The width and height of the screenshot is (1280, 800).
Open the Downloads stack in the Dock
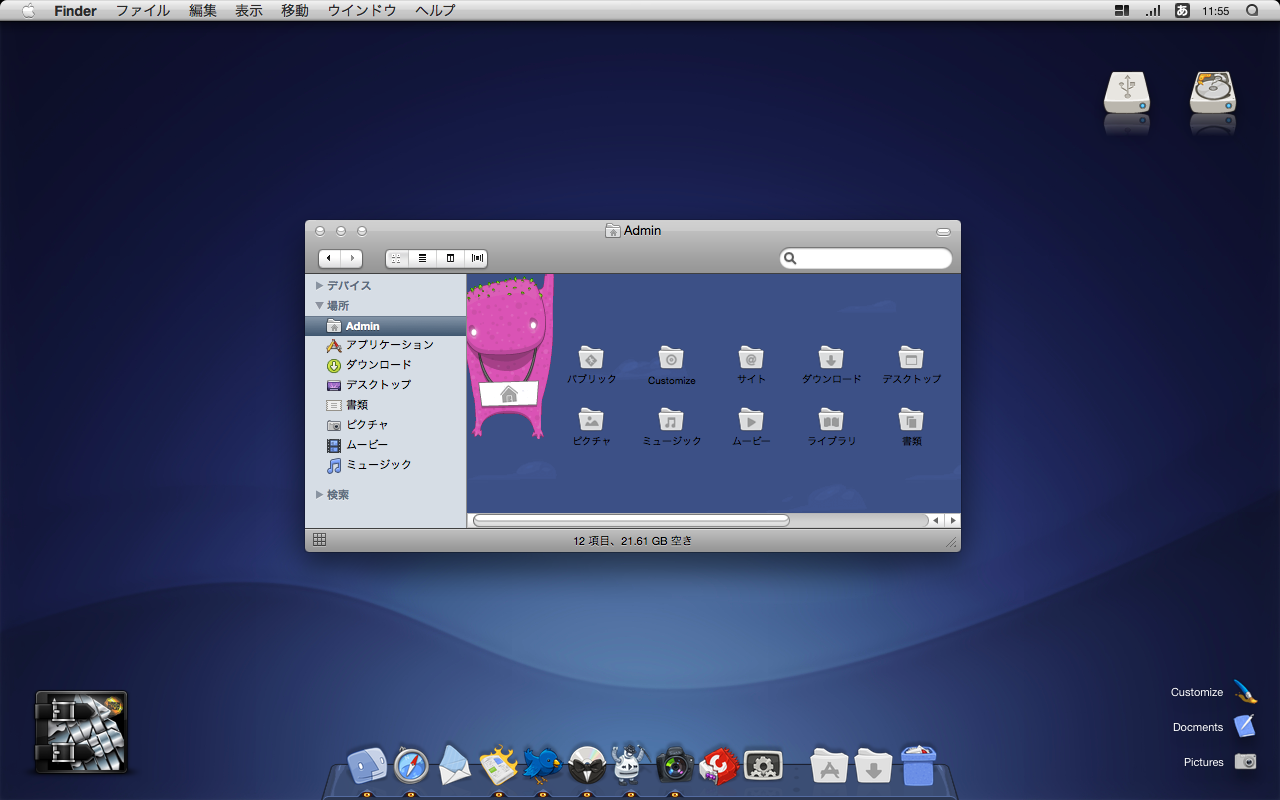pos(873,767)
